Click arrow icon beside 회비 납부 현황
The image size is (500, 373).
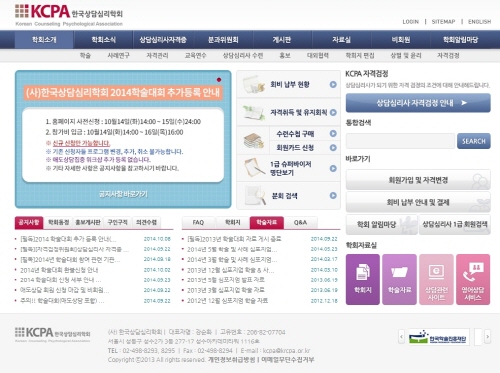(333, 84)
